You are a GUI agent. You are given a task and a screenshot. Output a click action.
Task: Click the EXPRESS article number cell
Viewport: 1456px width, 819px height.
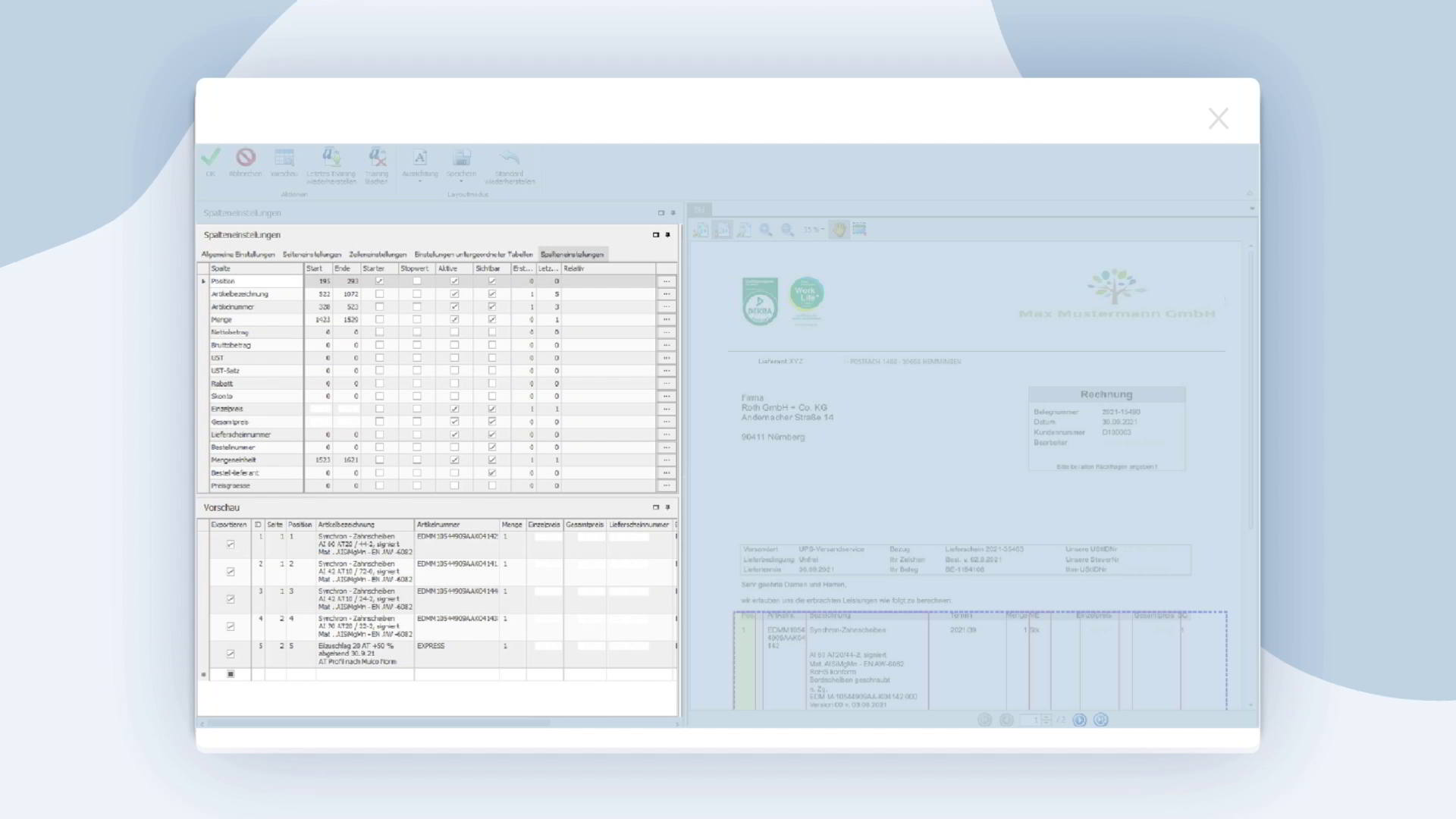point(457,654)
